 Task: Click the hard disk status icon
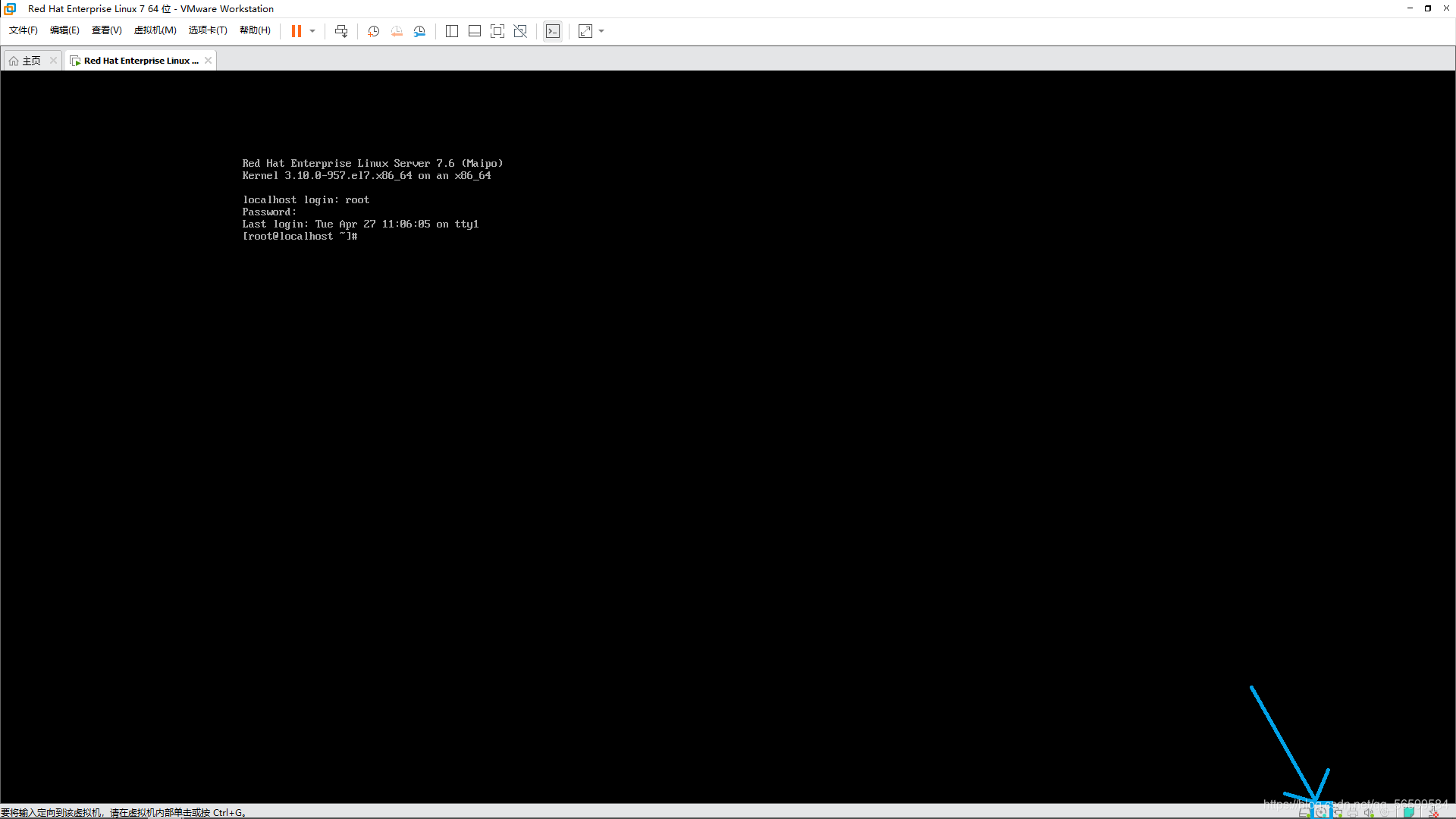pos(1304,812)
